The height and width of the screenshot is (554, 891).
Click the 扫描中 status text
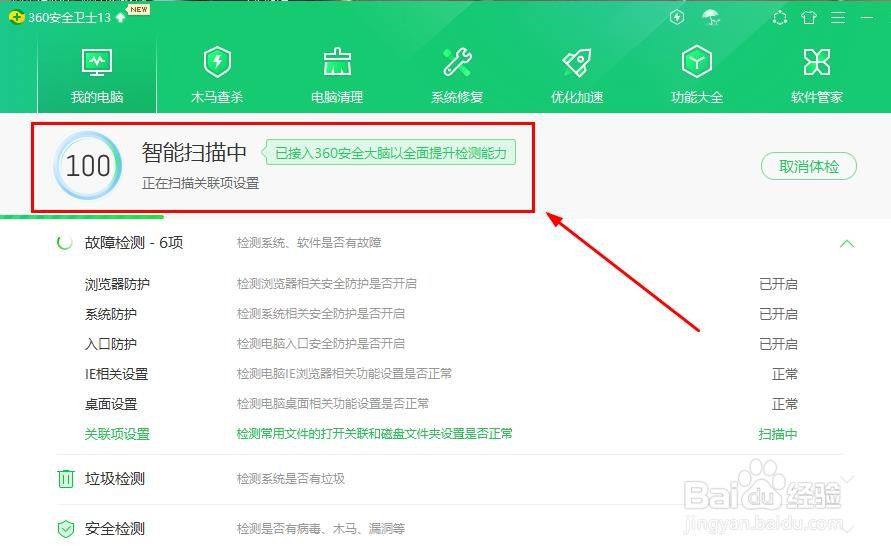coord(778,434)
